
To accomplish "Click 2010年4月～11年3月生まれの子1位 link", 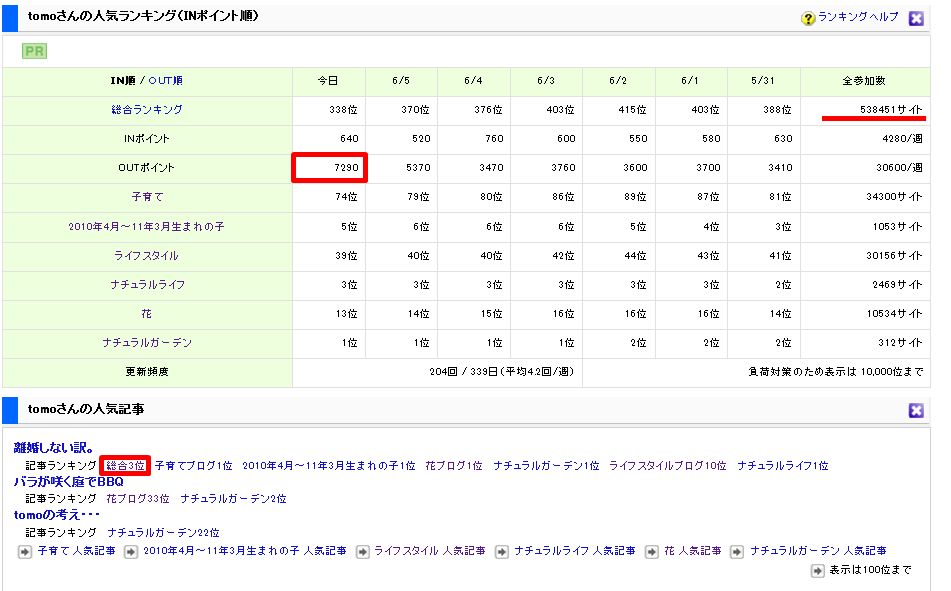I will [x=329, y=466].
